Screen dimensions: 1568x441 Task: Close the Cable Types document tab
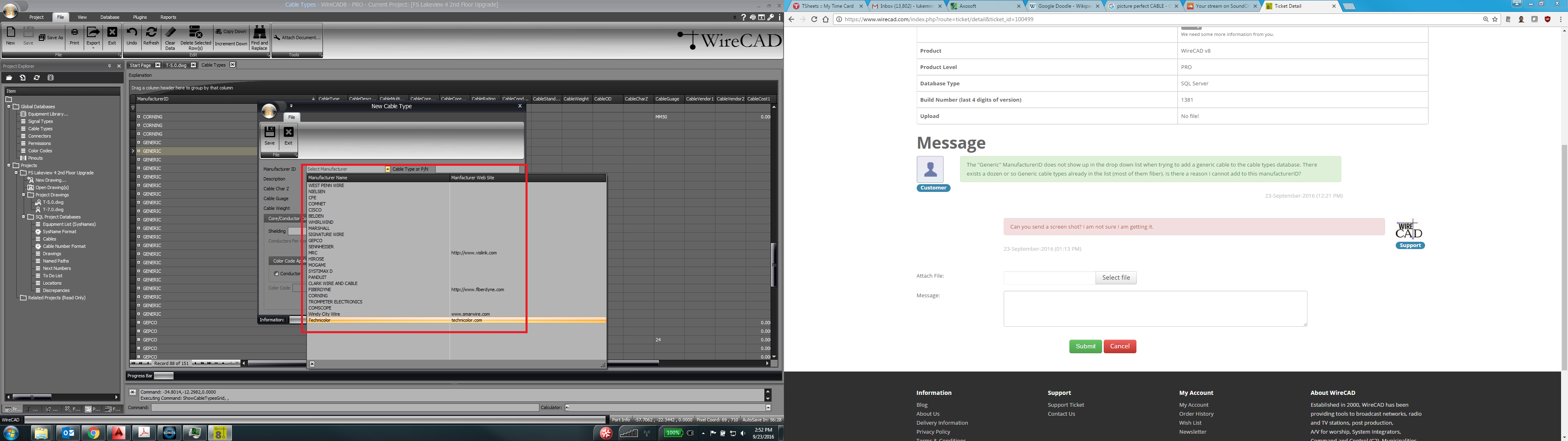coord(232,65)
